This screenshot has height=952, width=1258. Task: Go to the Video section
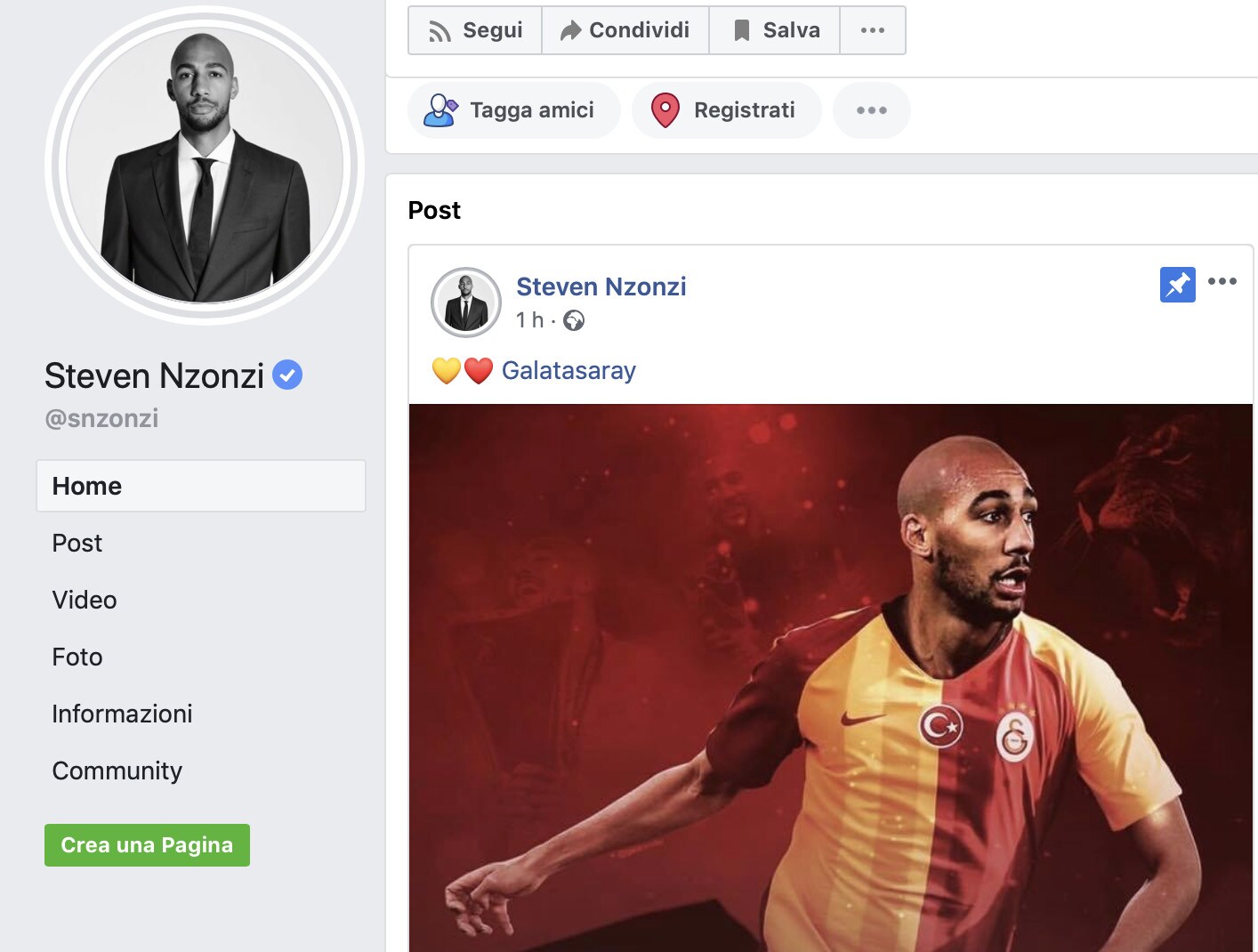(85, 600)
